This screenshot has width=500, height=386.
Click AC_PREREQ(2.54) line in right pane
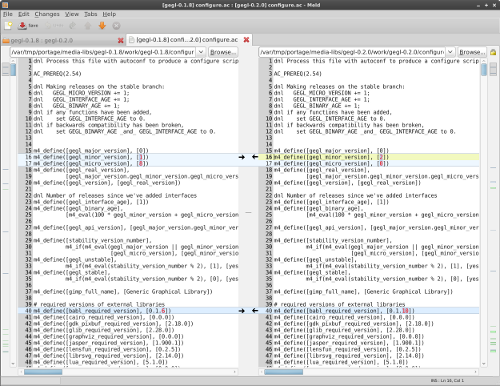tap(298, 74)
